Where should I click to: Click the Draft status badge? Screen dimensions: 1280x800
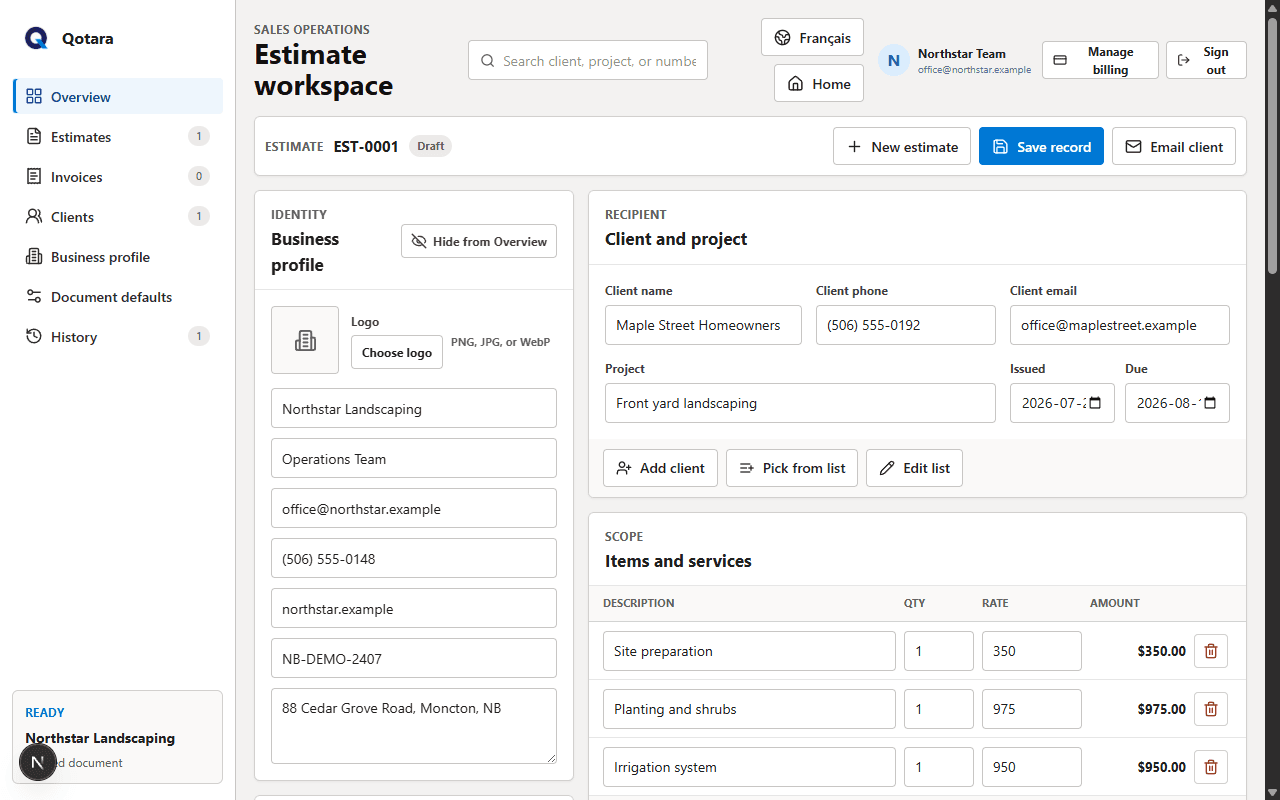430,146
